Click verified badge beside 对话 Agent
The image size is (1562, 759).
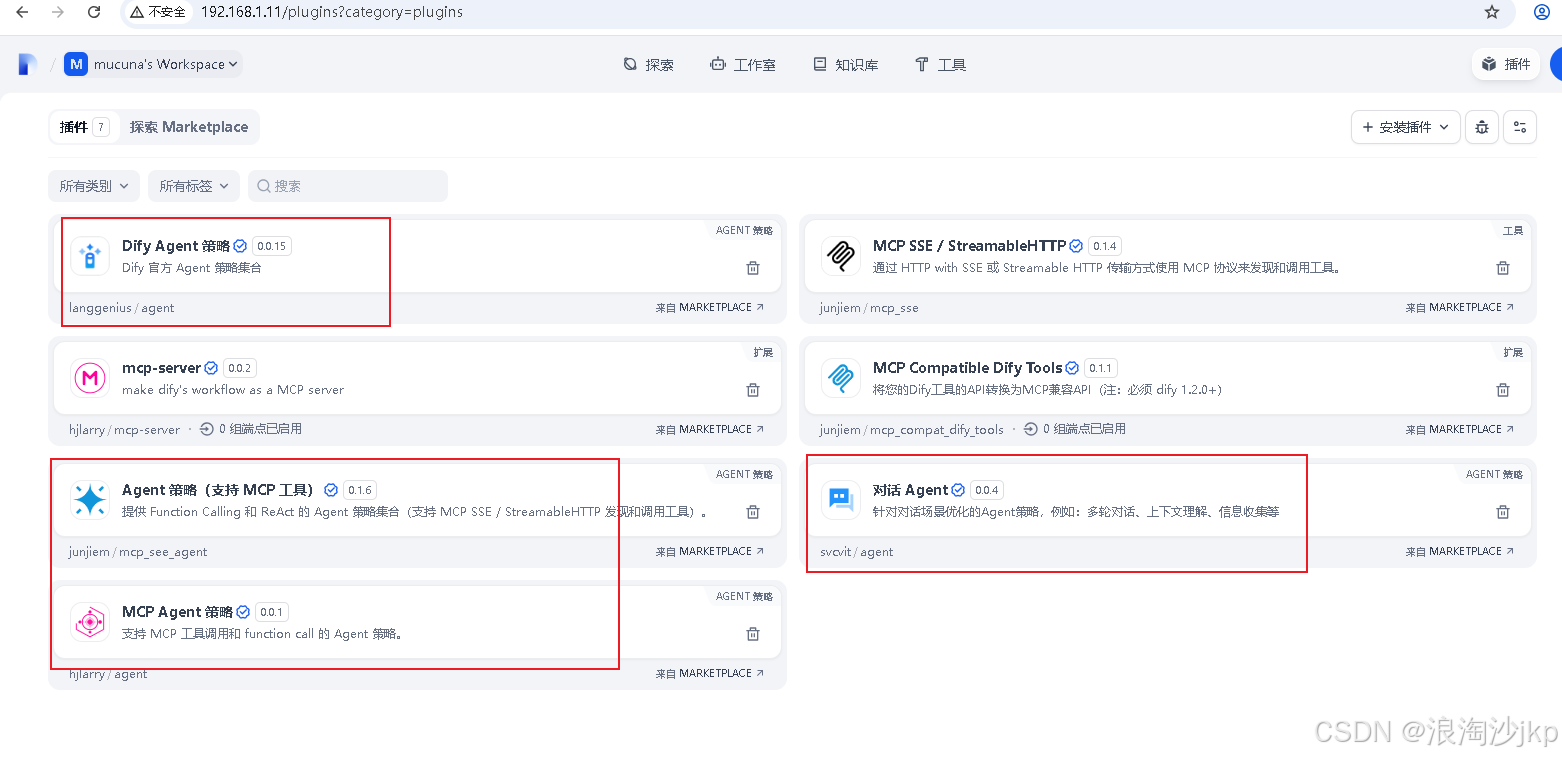tap(958, 490)
